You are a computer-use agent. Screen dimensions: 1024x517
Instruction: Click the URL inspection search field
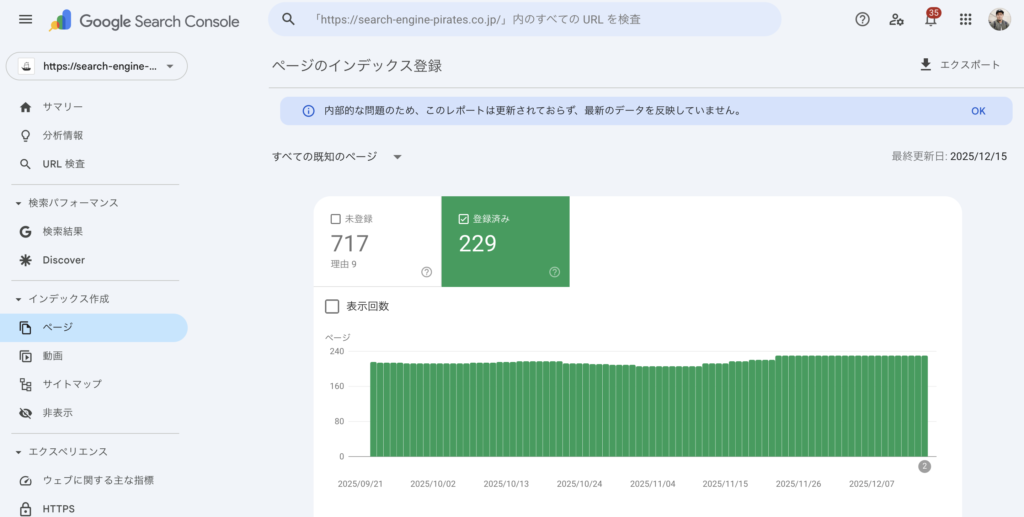[x=525, y=19]
